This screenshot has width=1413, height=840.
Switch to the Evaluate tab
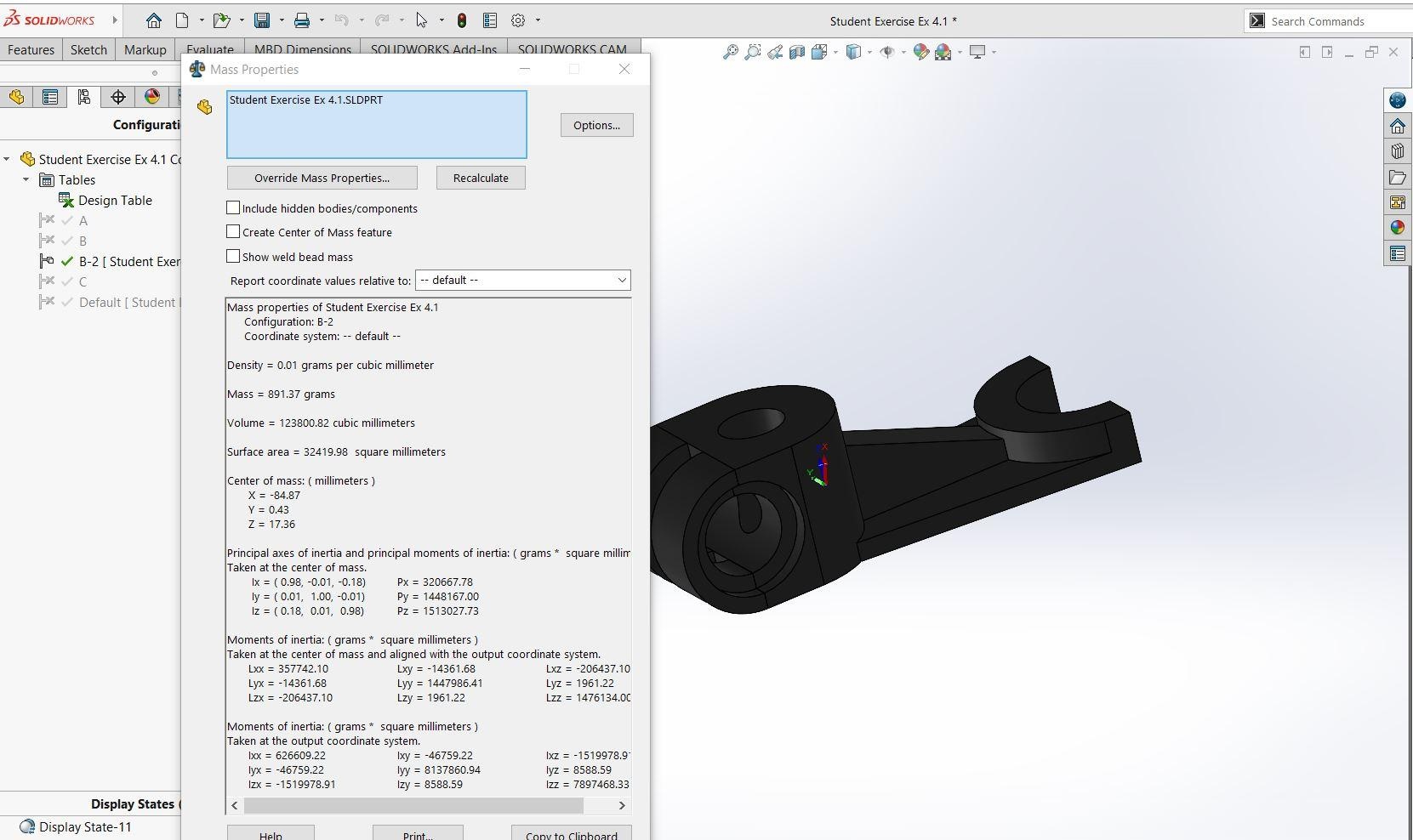click(x=210, y=49)
